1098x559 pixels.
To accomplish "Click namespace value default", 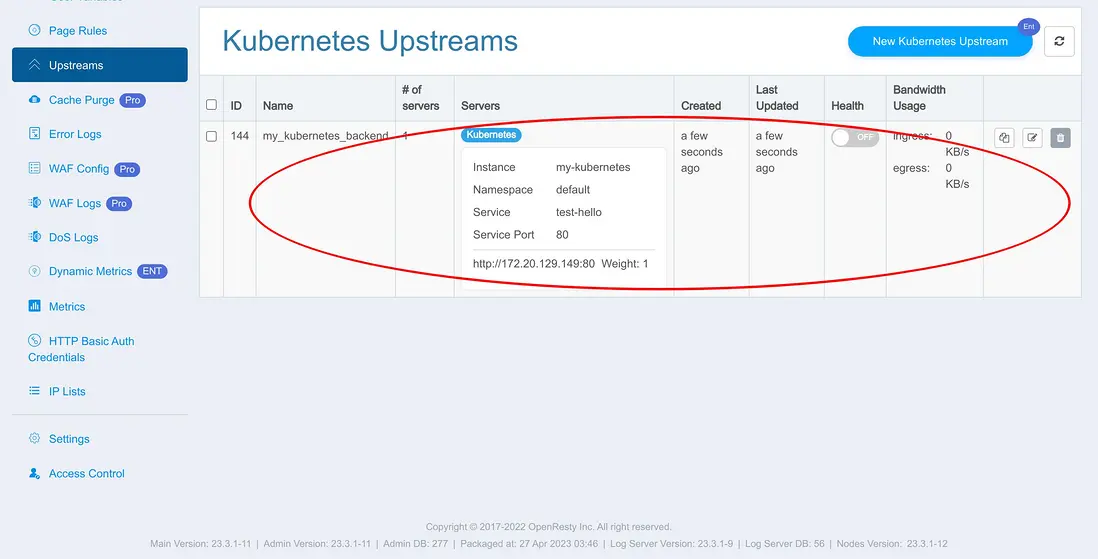I will click(573, 190).
